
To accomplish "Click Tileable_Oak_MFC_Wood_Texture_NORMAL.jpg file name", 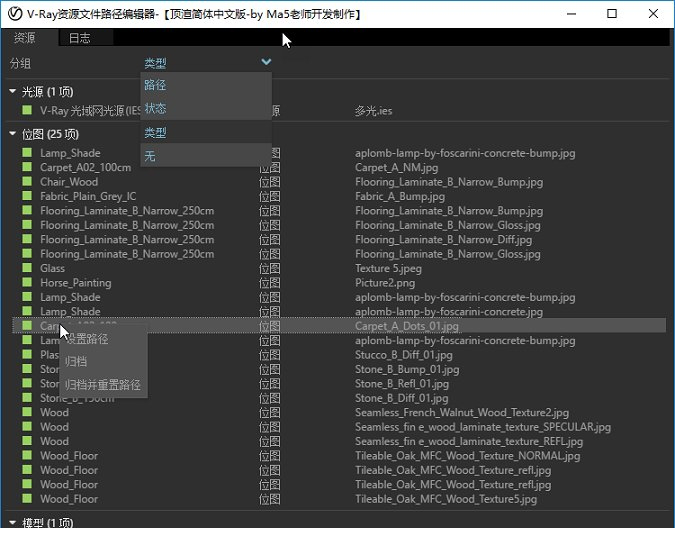I will coord(468,456).
